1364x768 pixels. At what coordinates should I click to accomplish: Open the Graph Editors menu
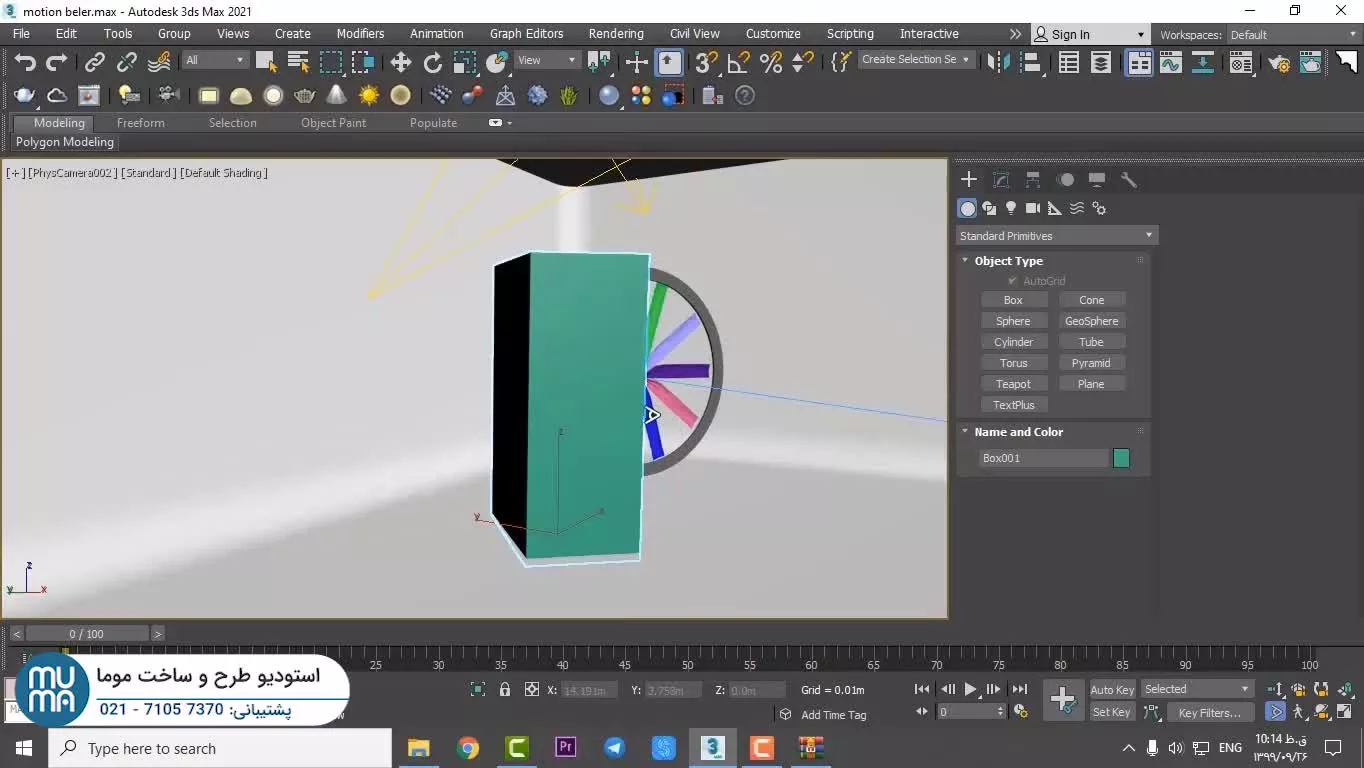click(x=527, y=34)
